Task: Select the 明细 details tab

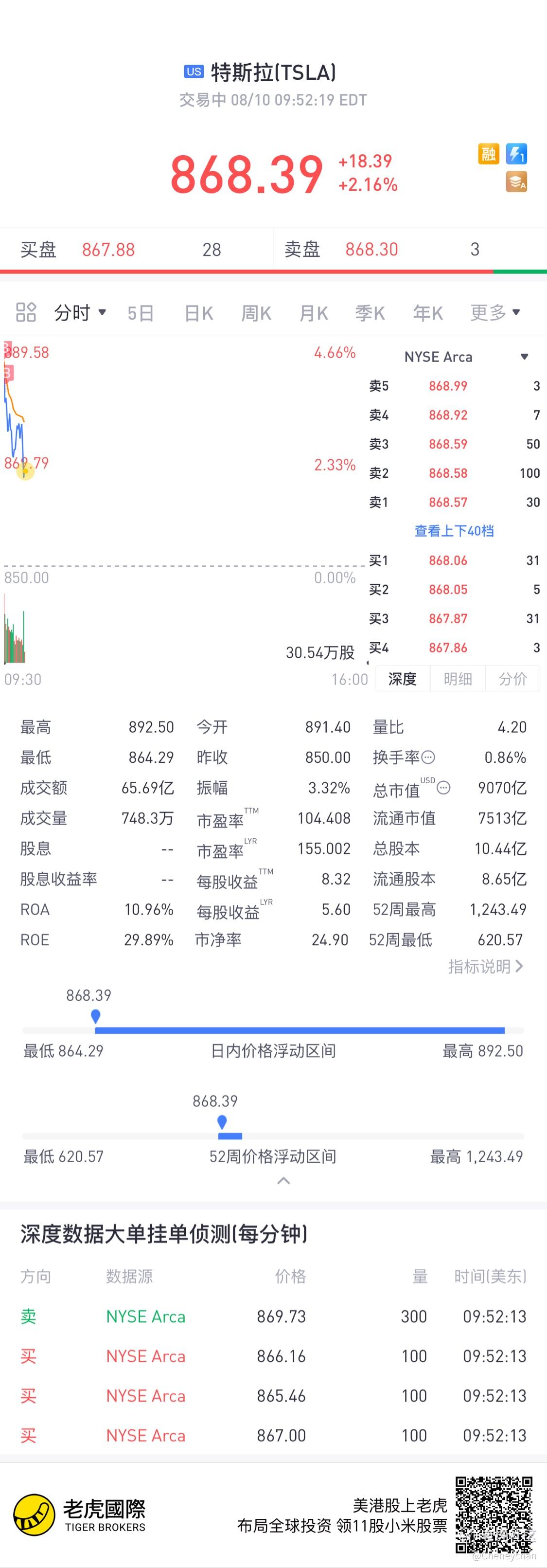Action: (458, 679)
